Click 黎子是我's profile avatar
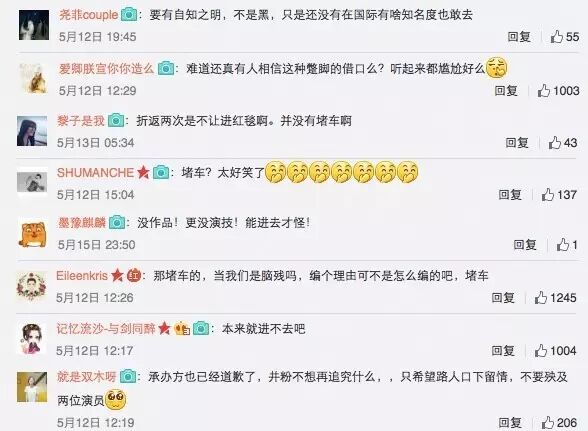Screen dimensions: 588x431 [32, 131]
